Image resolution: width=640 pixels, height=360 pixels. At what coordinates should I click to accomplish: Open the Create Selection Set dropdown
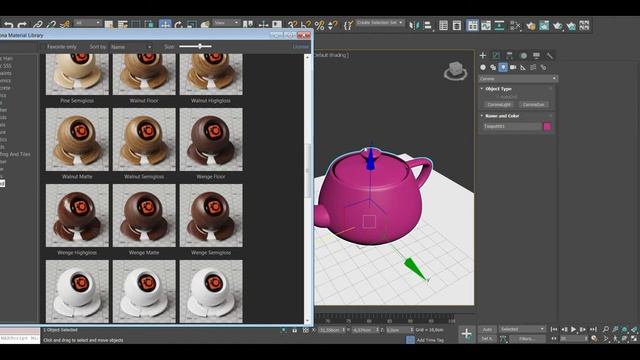(380, 22)
